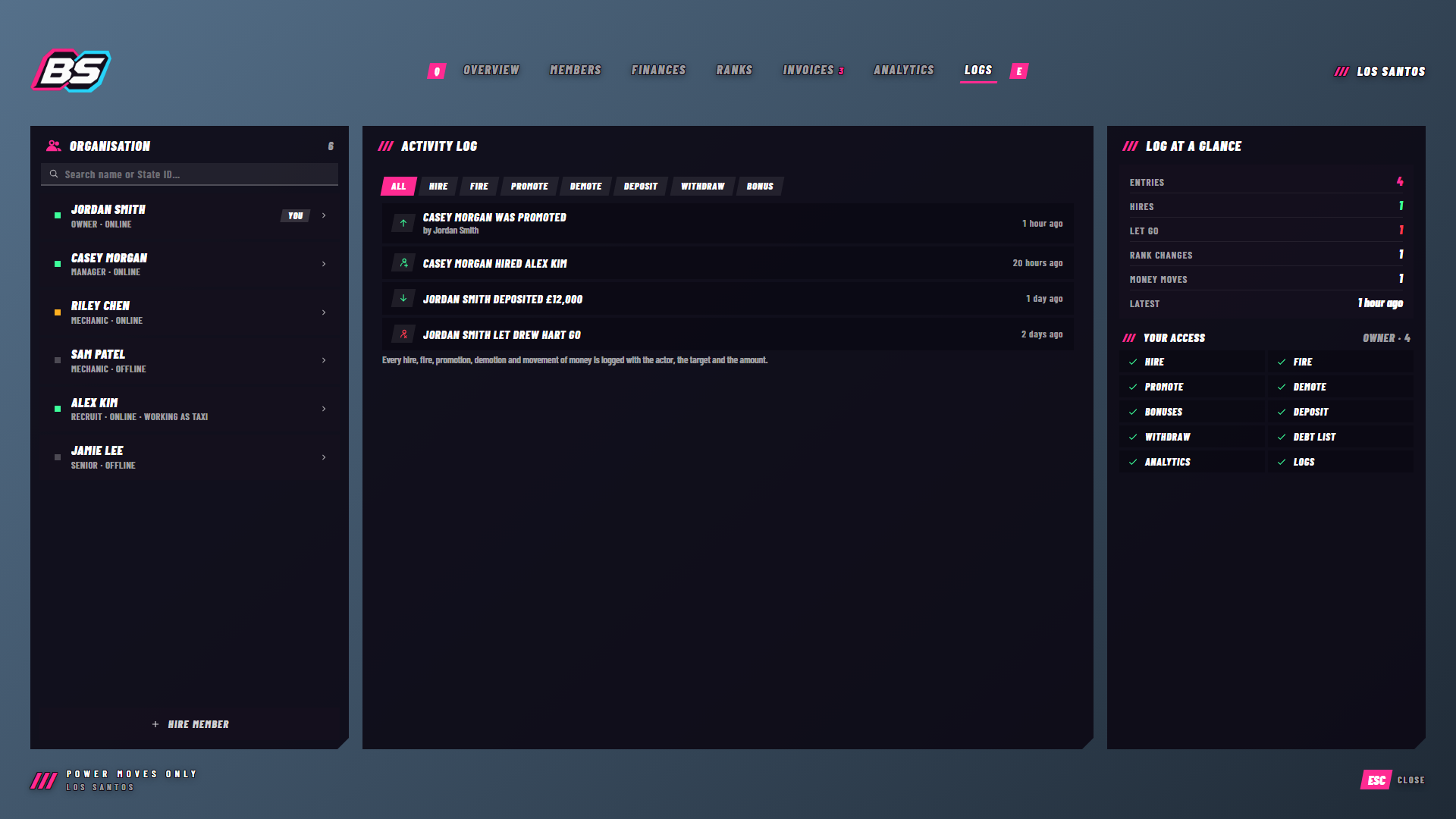Click the plus icon beside Hire Member
The width and height of the screenshot is (1456, 819).
pyautogui.click(x=155, y=724)
